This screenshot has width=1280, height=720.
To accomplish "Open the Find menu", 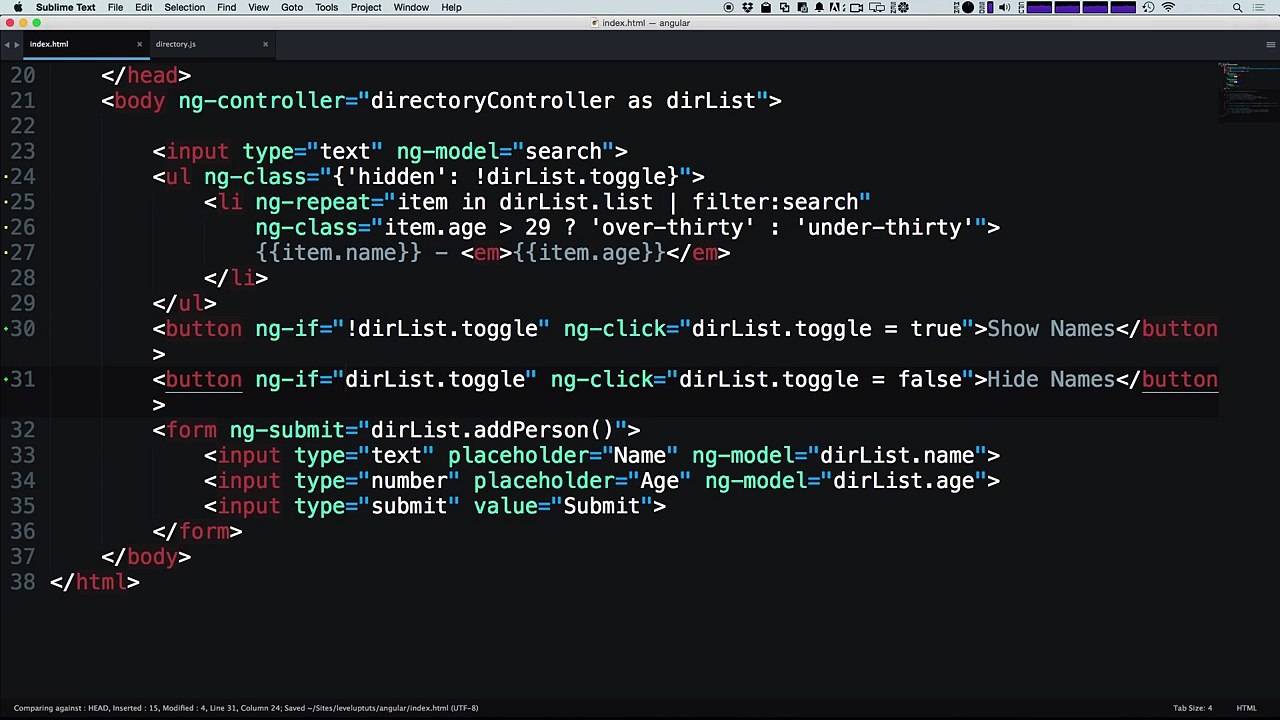I will tap(227, 7).
